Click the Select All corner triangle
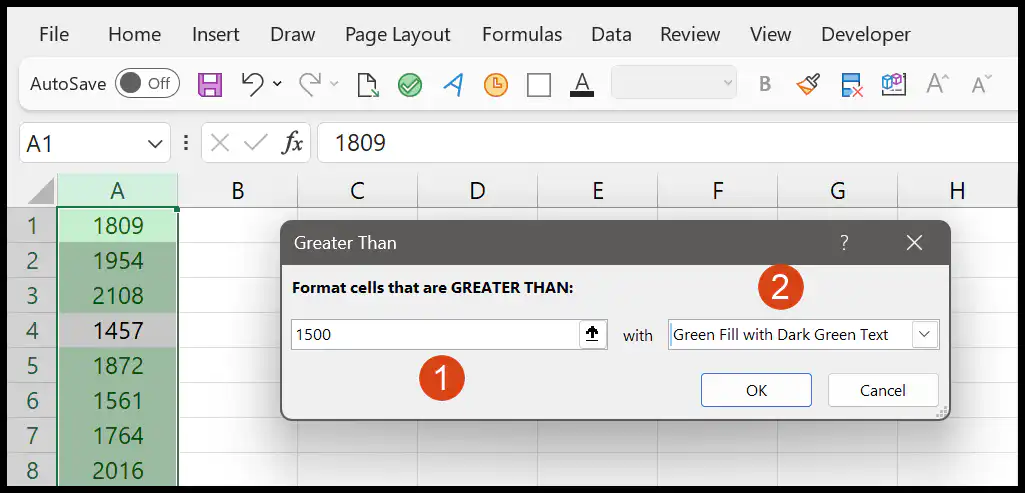1025x493 pixels. point(41,191)
